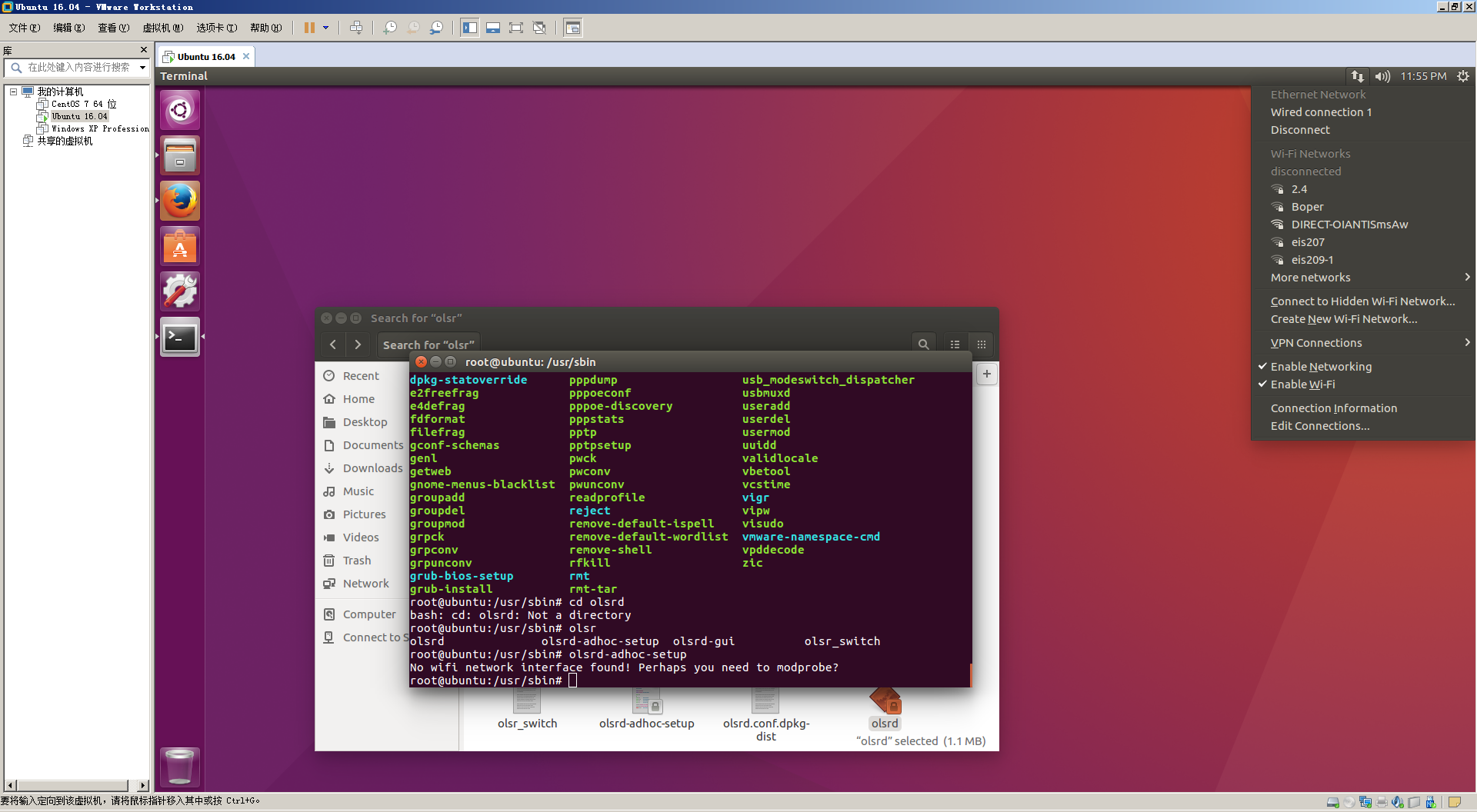Open the 选项卡 menu in VMware
1477x812 pixels.
pos(217,28)
